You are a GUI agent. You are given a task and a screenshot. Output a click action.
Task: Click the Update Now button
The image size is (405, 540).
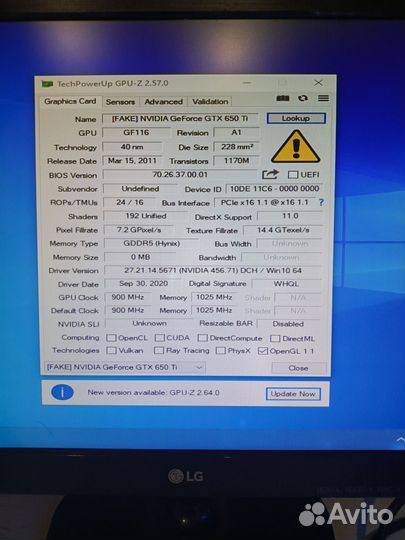tap(293, 394)
